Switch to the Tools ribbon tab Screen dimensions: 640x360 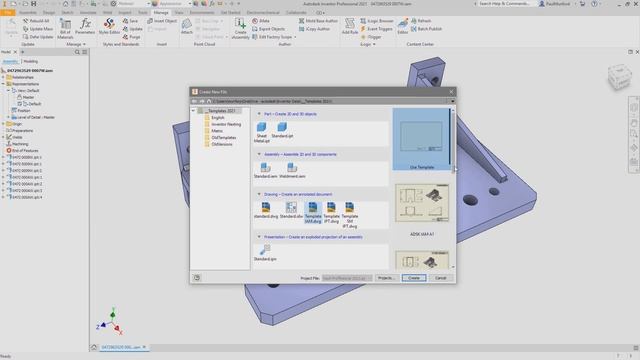142,13
